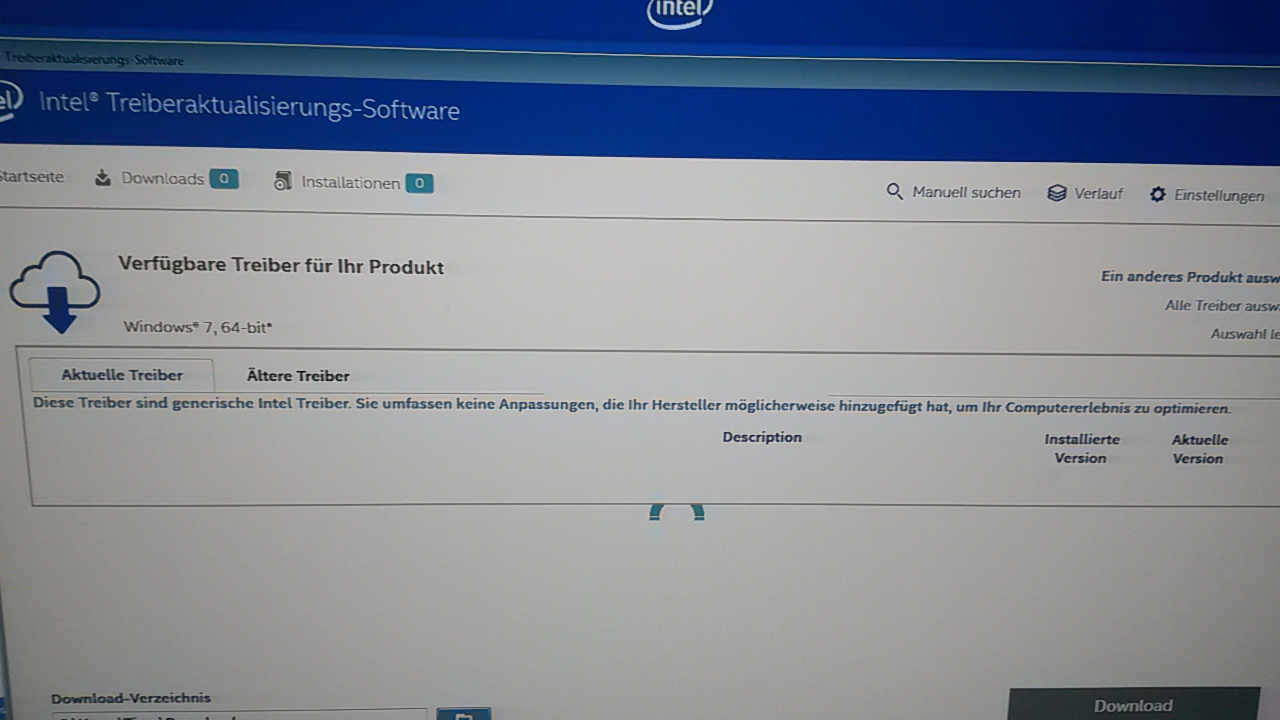Screen dimensions: 1280x720
Task: Click the Download-Verzeichnis path field
Action: (x=240, y=715)
